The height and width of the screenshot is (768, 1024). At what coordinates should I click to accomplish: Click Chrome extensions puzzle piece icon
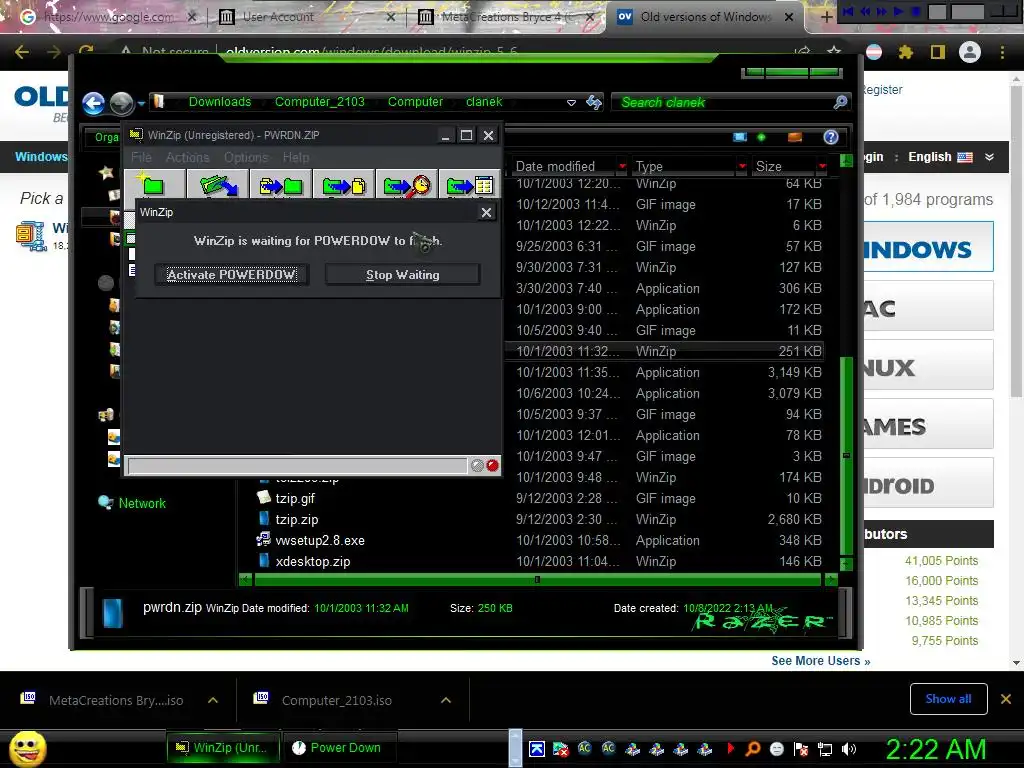coord(906,52)
